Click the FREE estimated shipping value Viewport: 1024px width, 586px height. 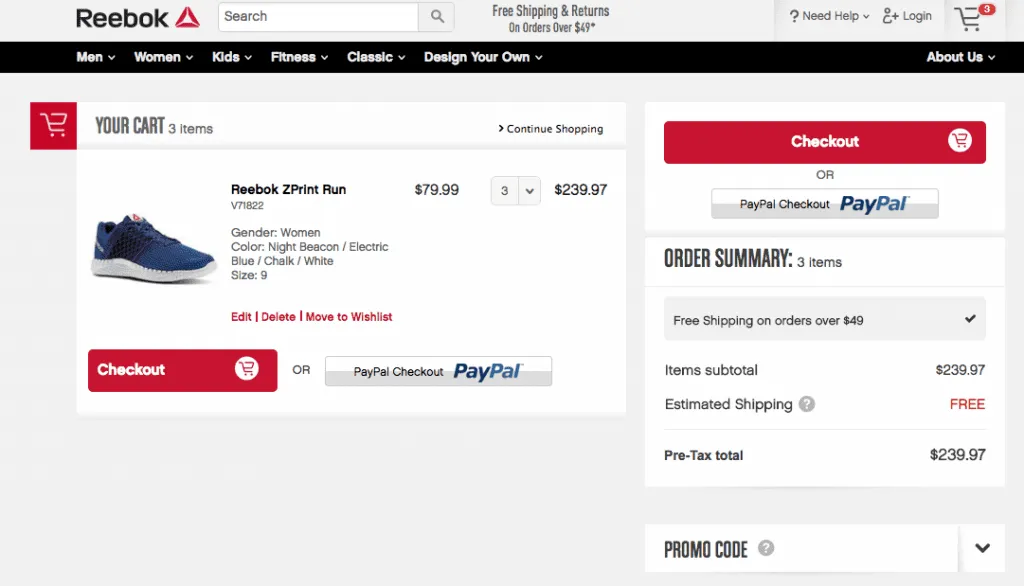pos(967,404)
